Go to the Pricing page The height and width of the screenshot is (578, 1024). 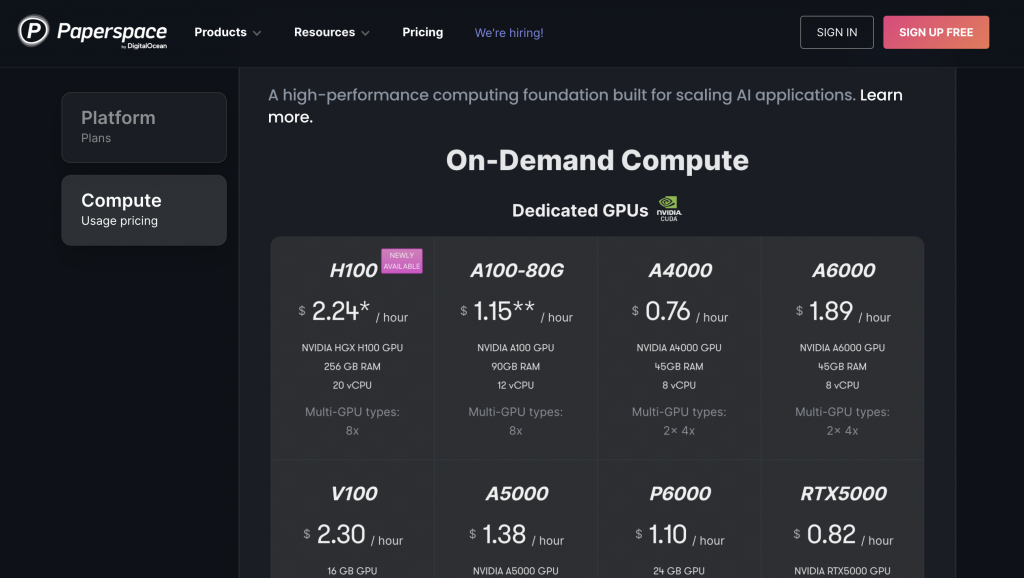pos(423,32)
